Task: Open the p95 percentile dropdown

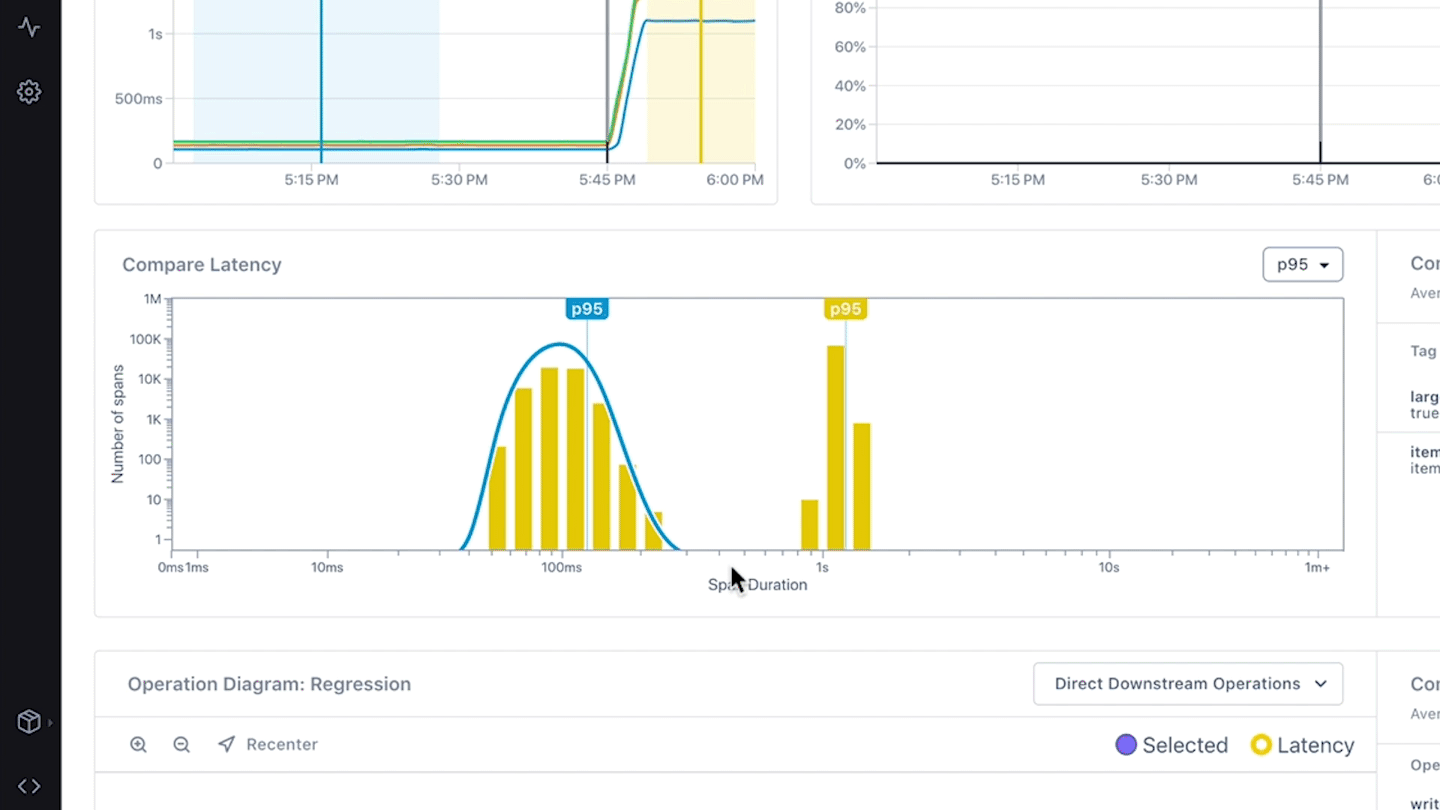Action: (1302, 265)
